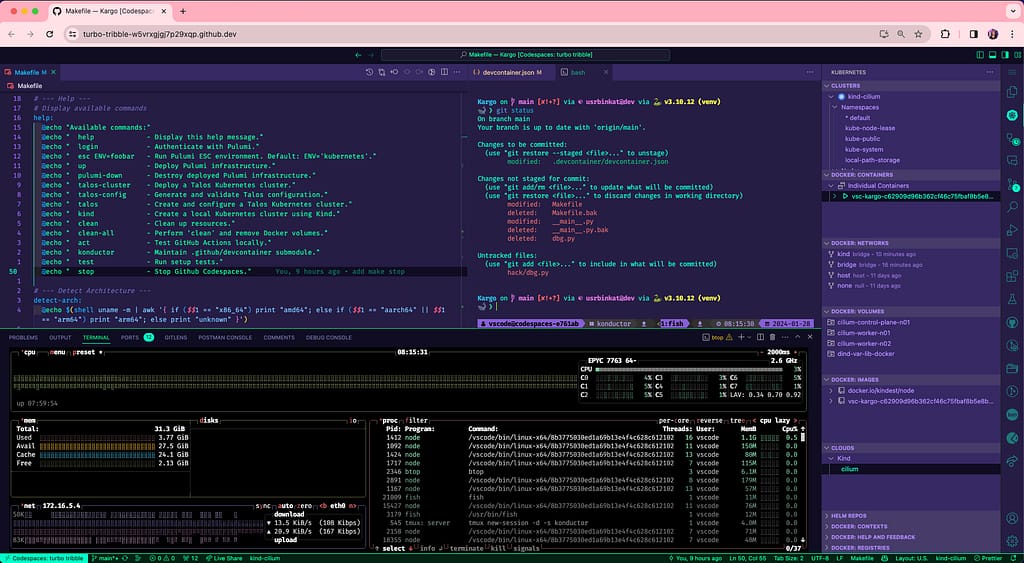Collapse Individual Containers group
The image size is (1024, 563).
pos(831,185)
